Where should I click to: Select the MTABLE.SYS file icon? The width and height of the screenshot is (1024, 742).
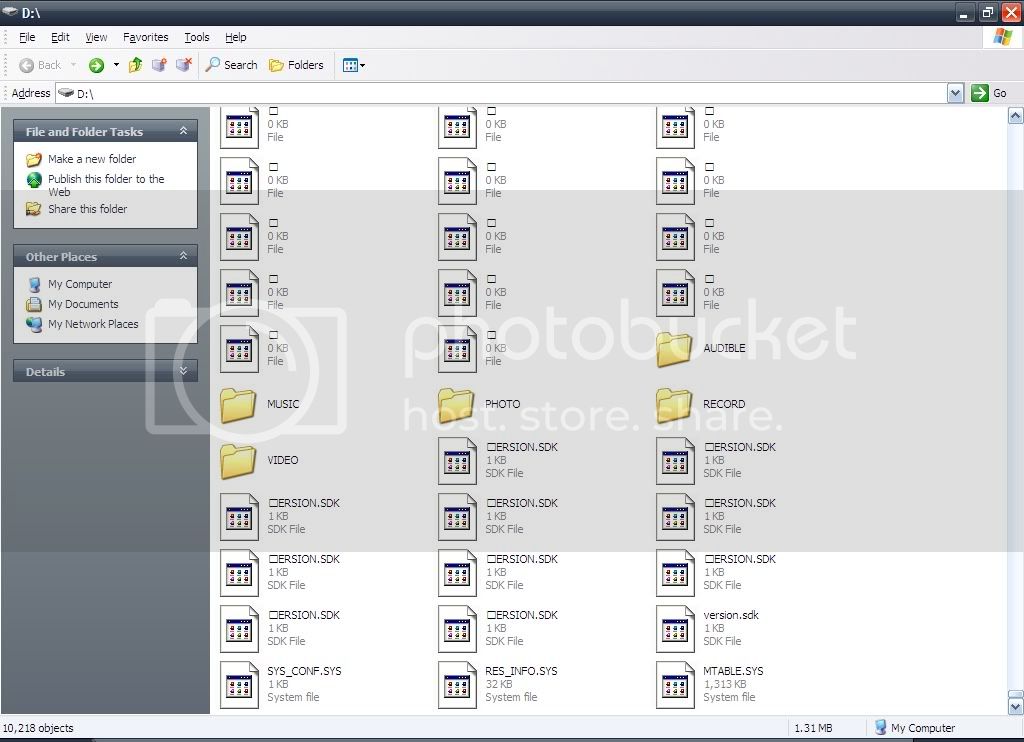tap(675, 685)
